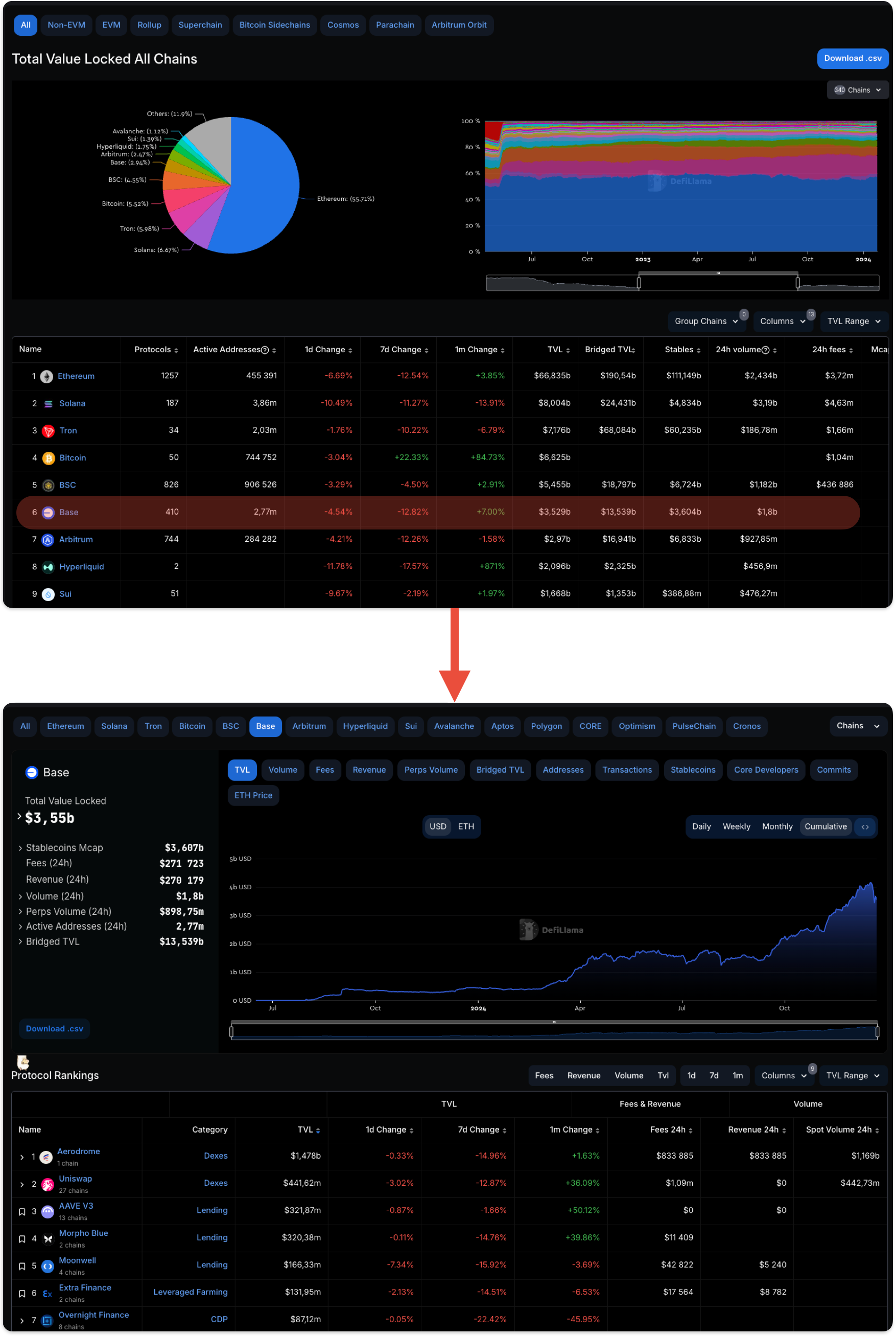Open the Perps Volume chart tab
The image size is (896, 1337).
(431, 770)
